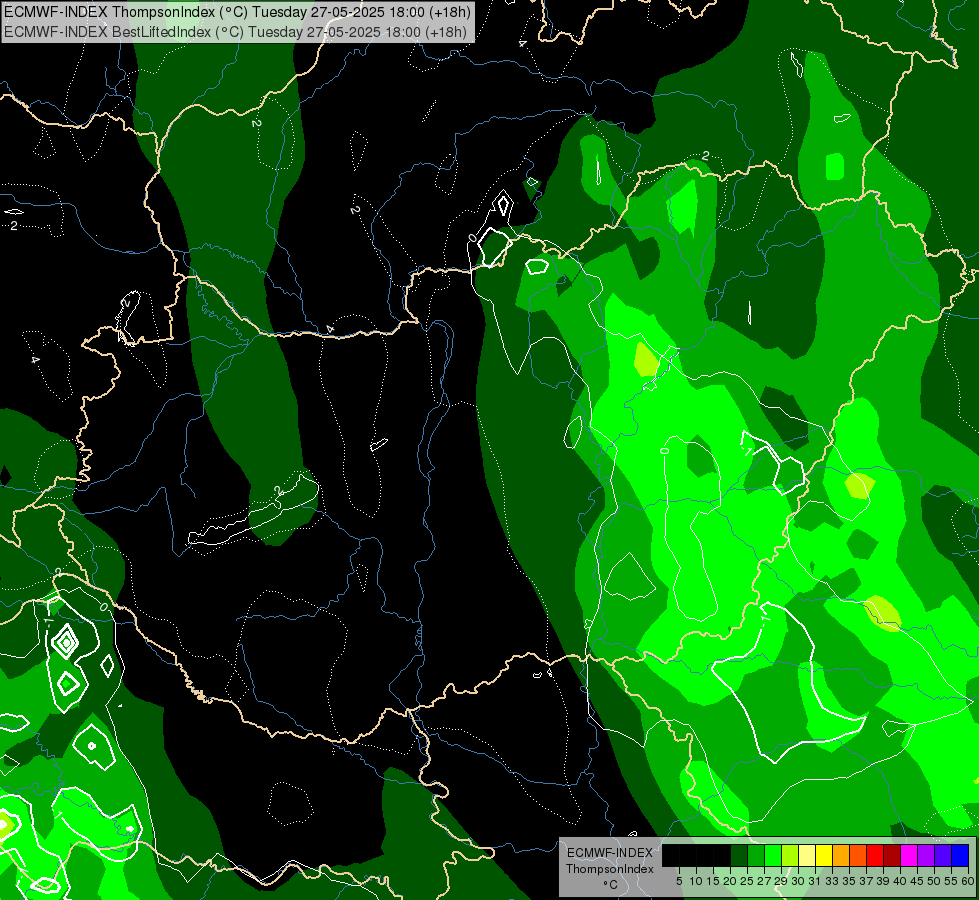Click the legend tick value 39
The width and height of the screenshot is (979, 900).
point(883,881)
